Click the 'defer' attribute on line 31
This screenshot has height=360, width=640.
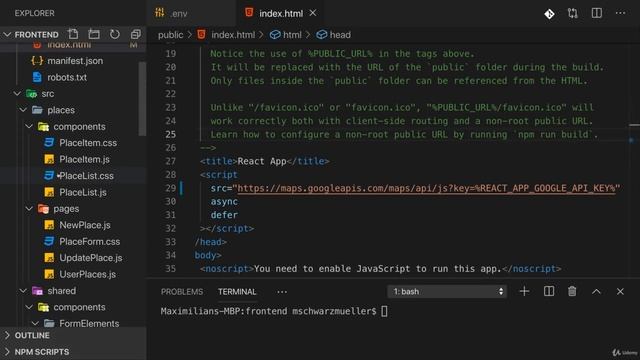(224, 215)
